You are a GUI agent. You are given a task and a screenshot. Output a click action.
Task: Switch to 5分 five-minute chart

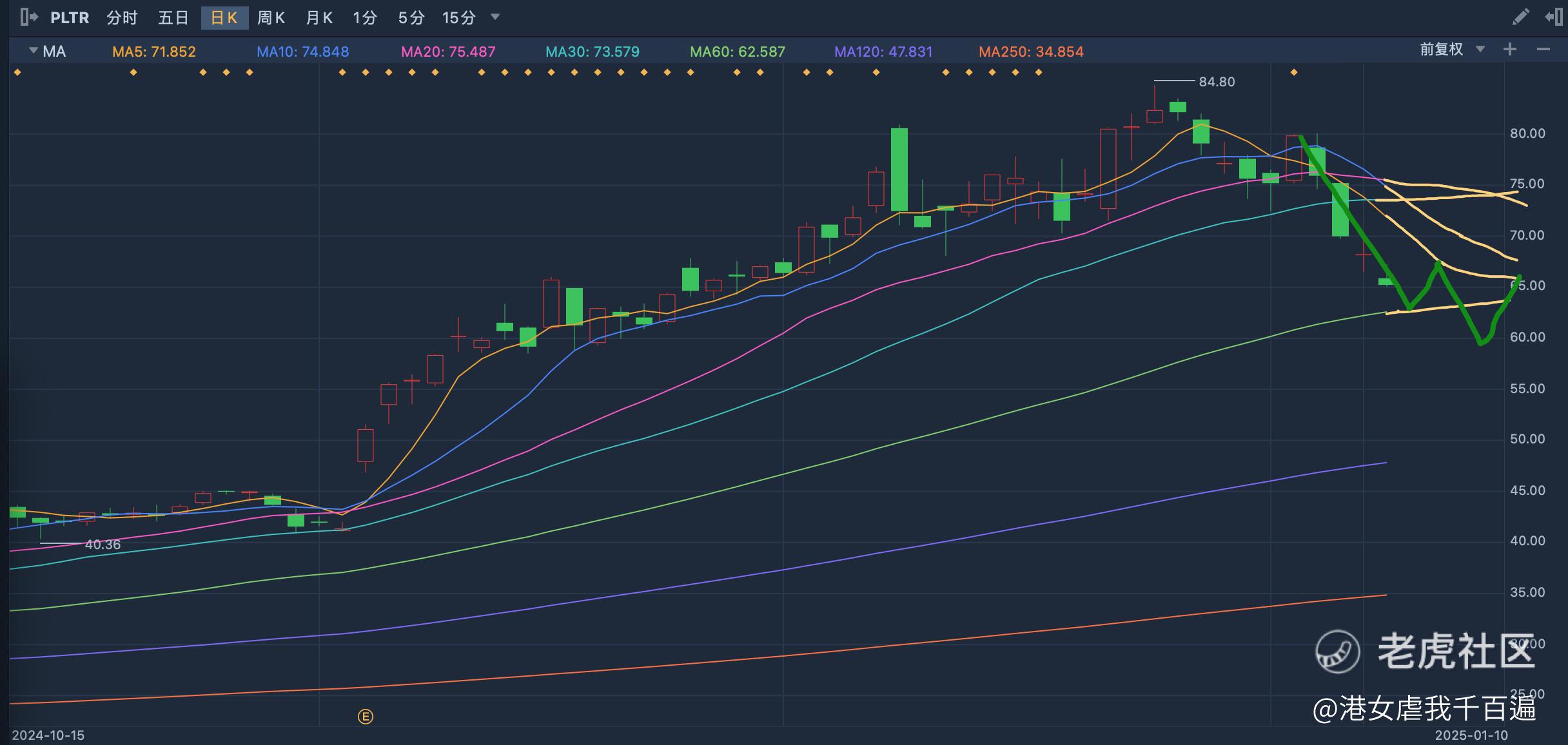pyautogui.click(x=411, y=18)
